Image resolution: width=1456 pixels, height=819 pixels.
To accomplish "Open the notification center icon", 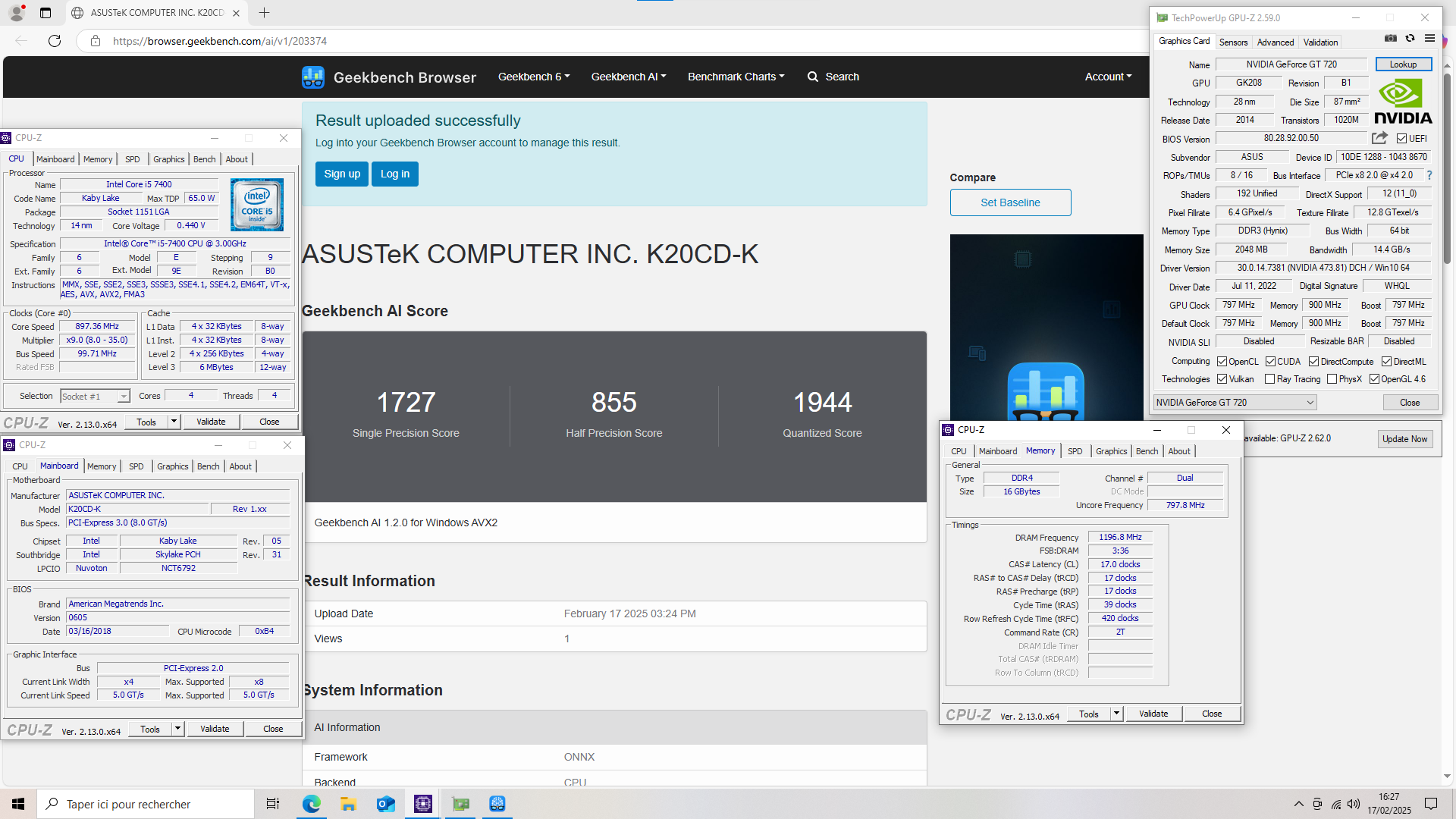I will (x=1431, y=804).
